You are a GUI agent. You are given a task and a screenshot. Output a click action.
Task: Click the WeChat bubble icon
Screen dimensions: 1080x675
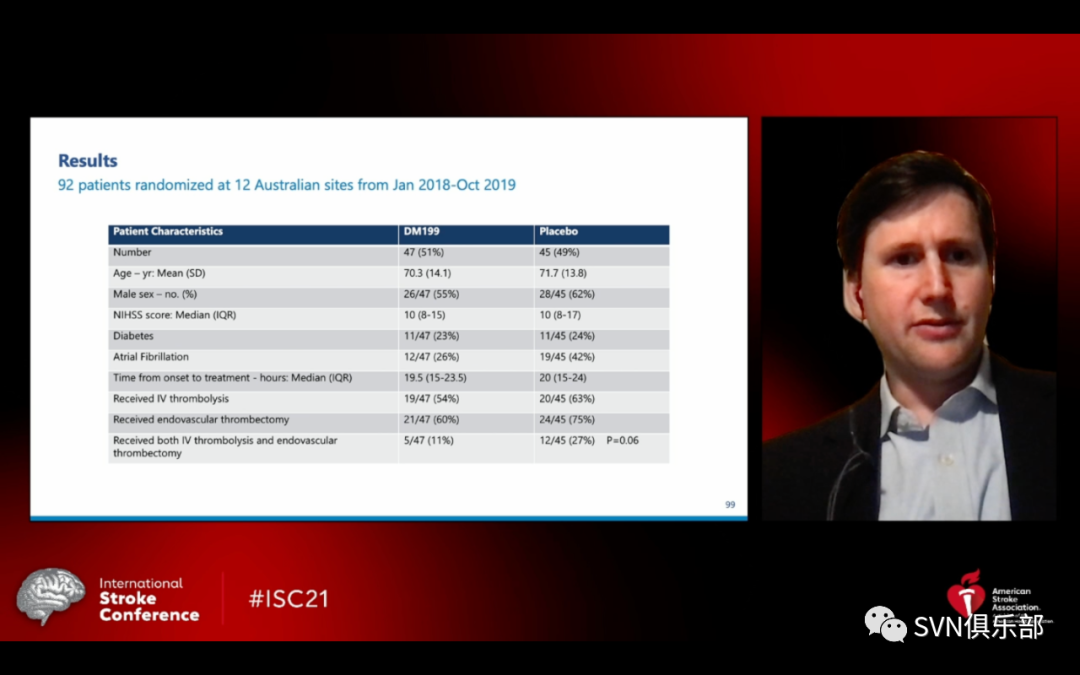coord(885,624)
